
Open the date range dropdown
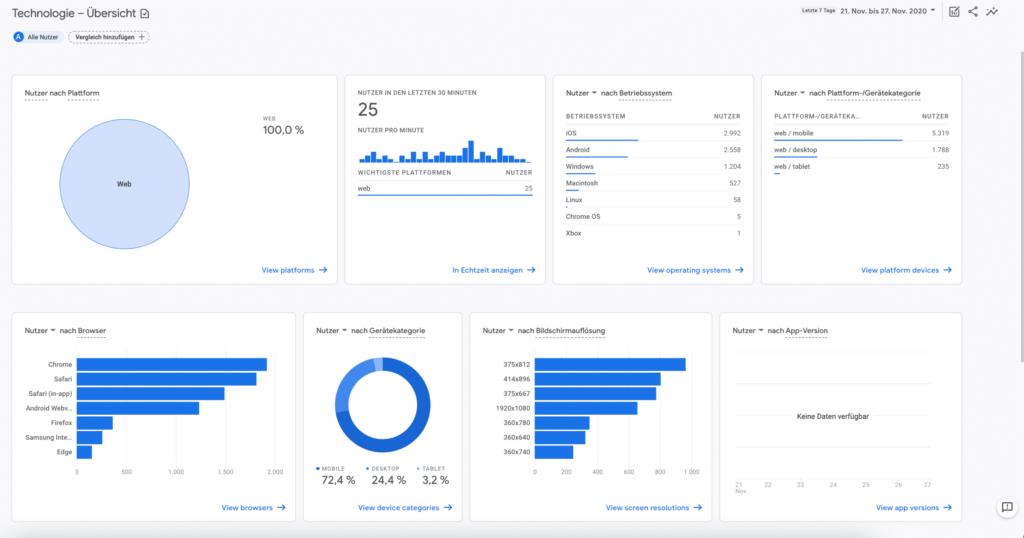tap(933, 11)
